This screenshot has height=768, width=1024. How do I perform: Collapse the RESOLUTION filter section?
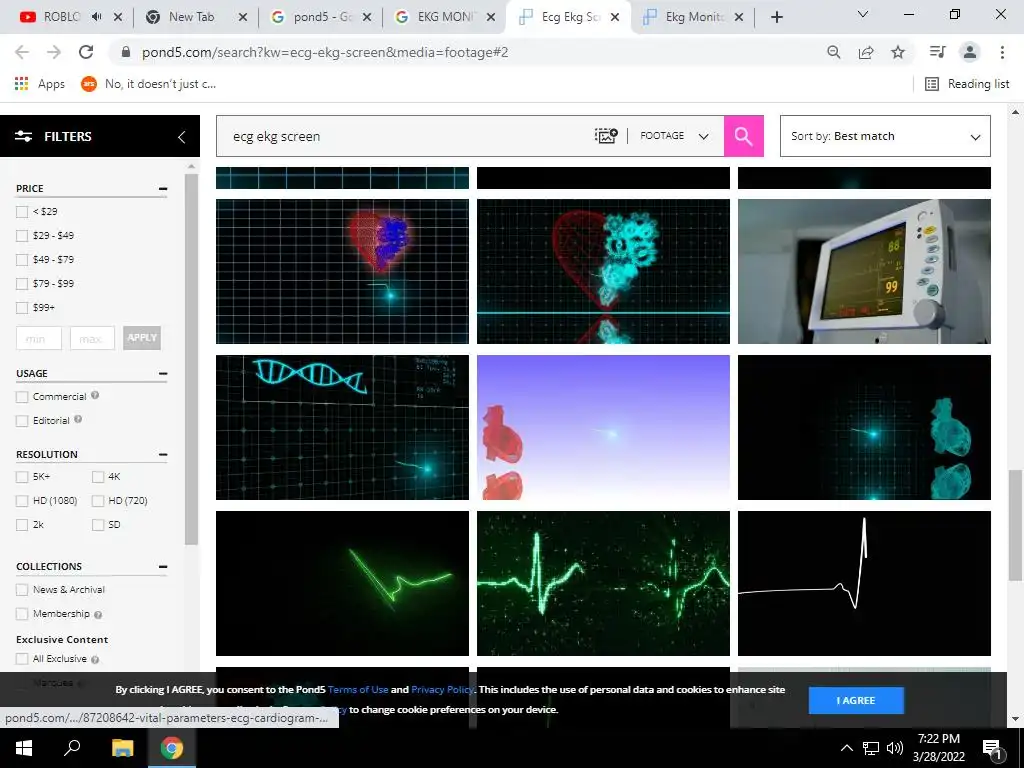point(163,455)
